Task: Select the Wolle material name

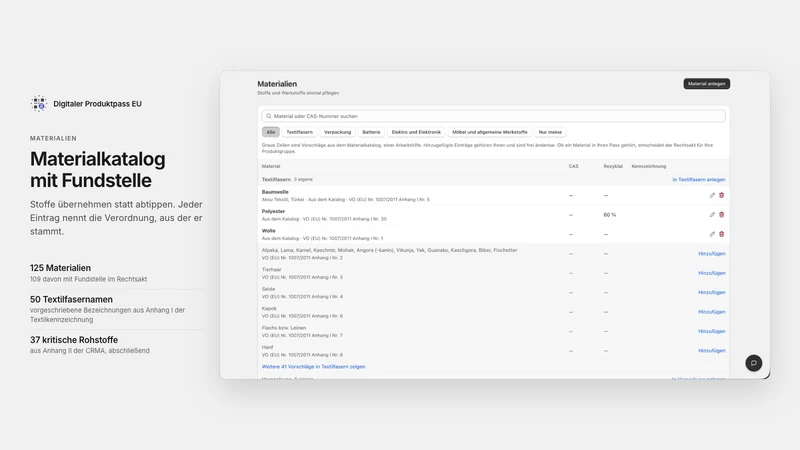Action: [268, 231]
